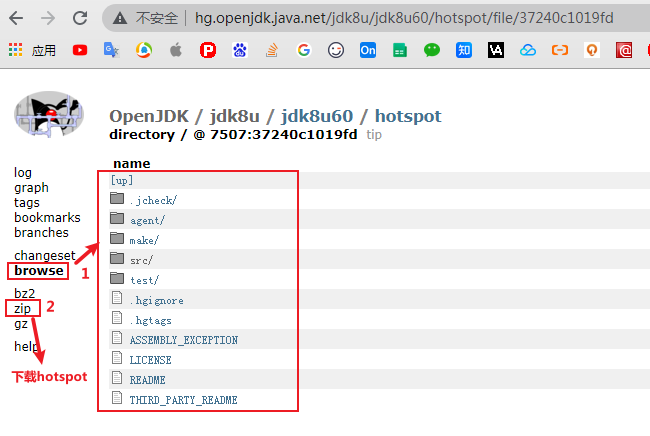The height and width of the screenshot is (436, 650).
Task: Open the WeChat green bubble bookmark
Action: click(x=432, y=50)
